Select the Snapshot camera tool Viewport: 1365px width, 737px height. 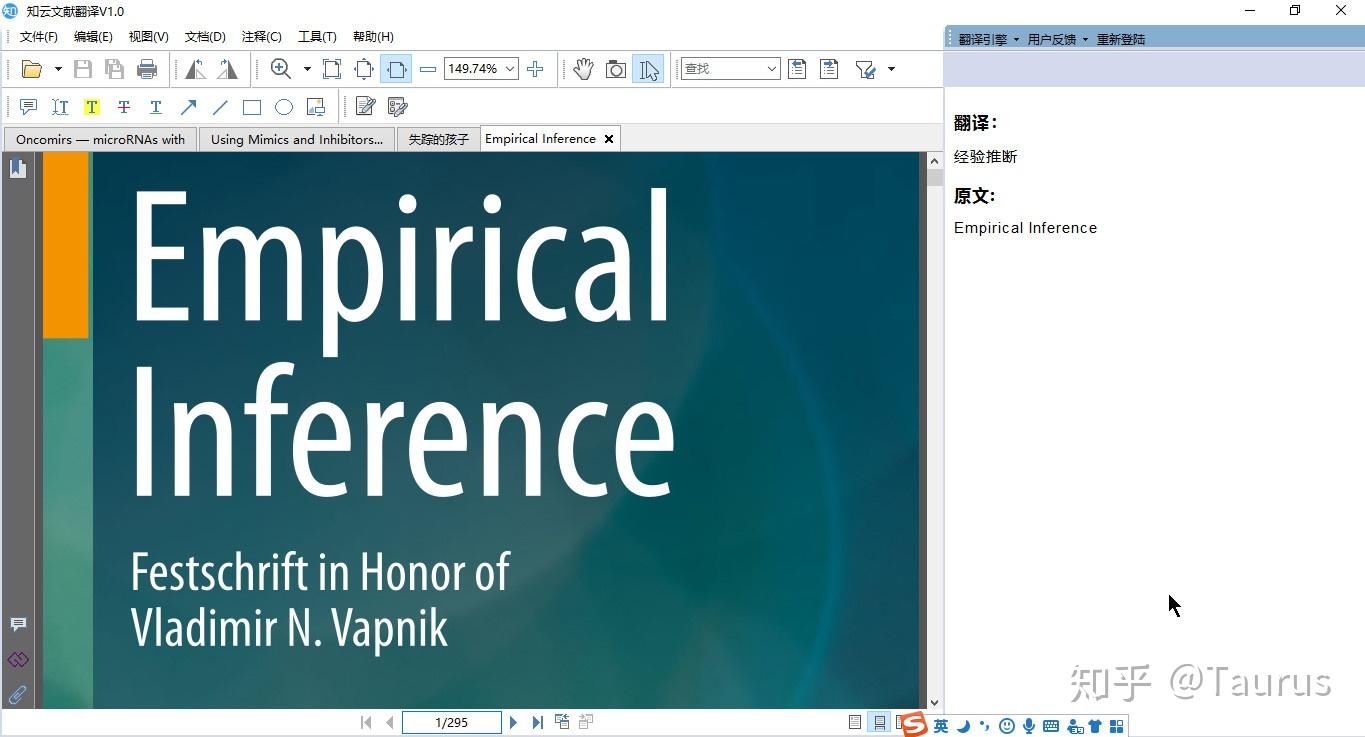[616, 69]
